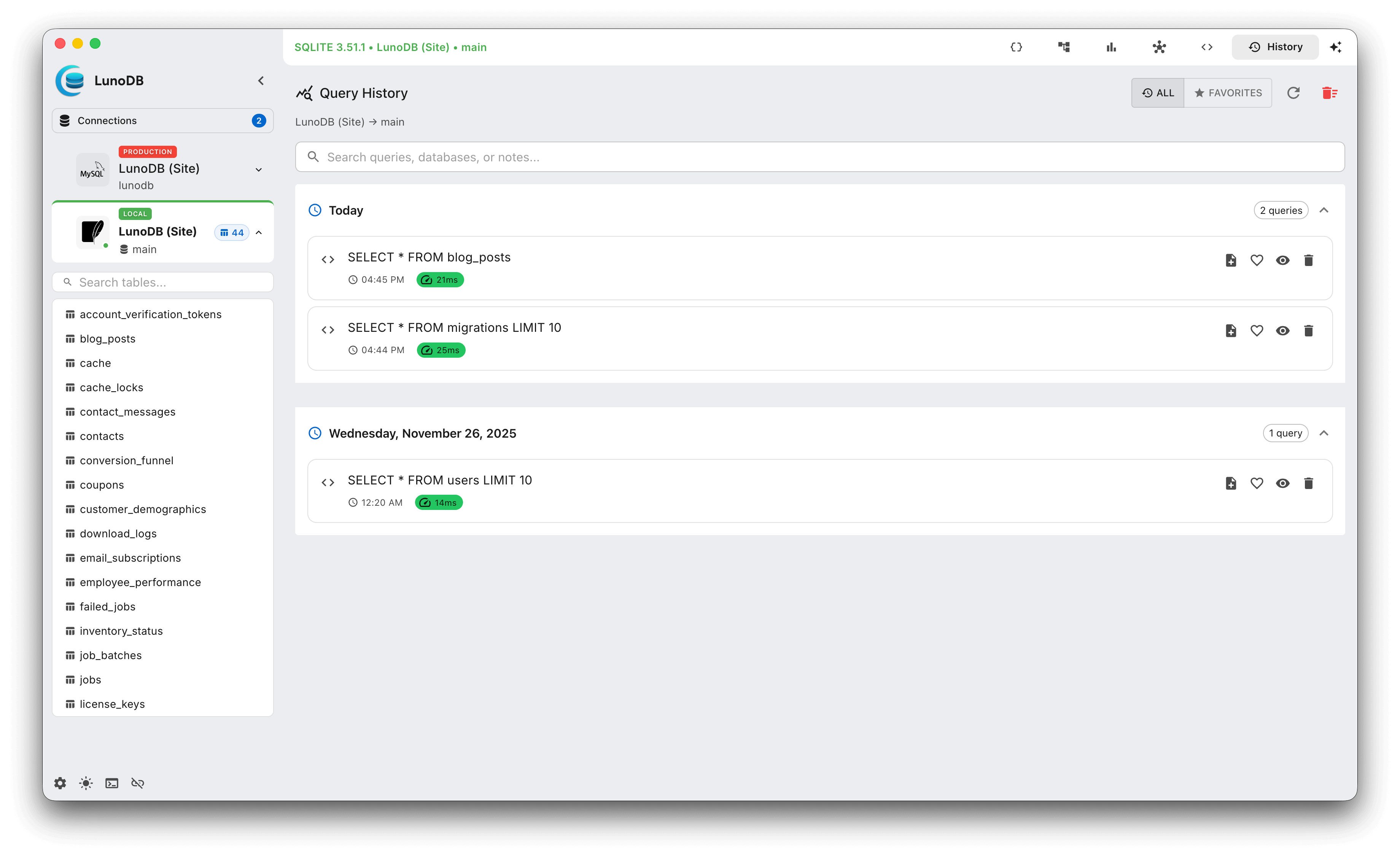The width and height of the screenshot is (1400, 857).
Task: Open the schema diagram icon in top toolbar
Action: point(1064,47)
